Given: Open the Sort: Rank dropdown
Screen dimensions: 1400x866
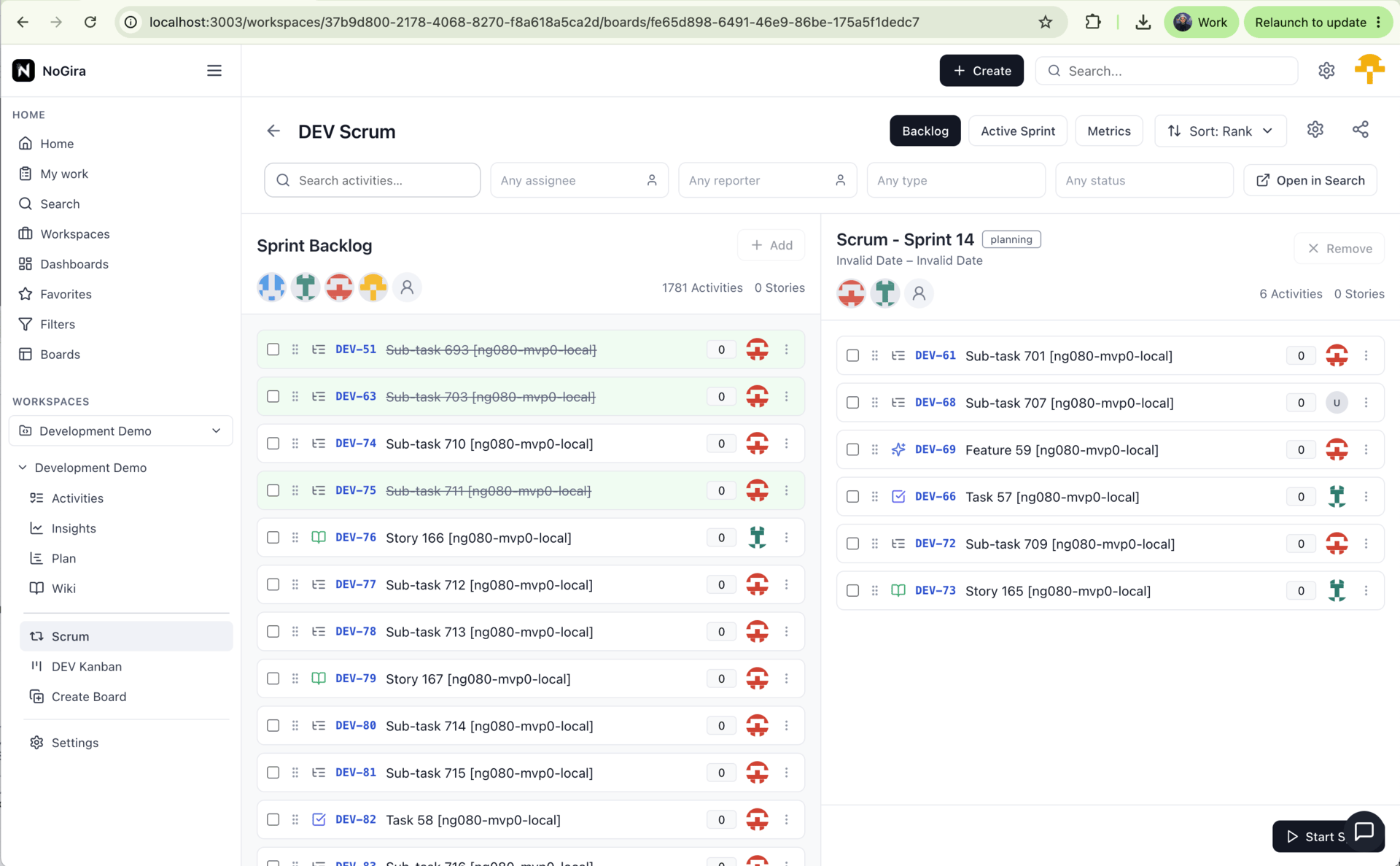Looking at the screenshot, I should click(1220, 131).
